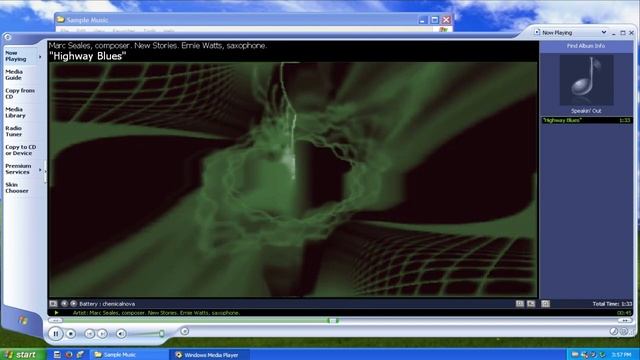Open the visualization selection menu icon
Screen dimensions: 640x360
point(53,304)
